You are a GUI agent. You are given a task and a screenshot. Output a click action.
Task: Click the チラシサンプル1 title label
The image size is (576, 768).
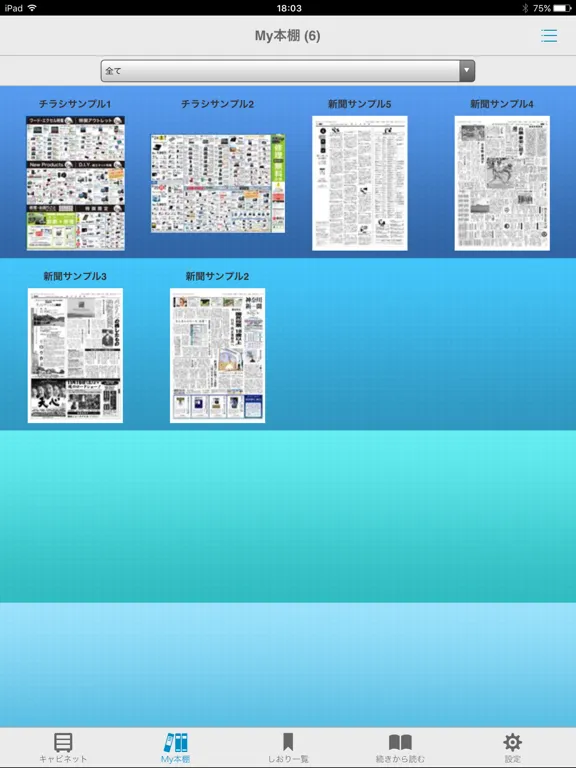[x=75, y=104]
